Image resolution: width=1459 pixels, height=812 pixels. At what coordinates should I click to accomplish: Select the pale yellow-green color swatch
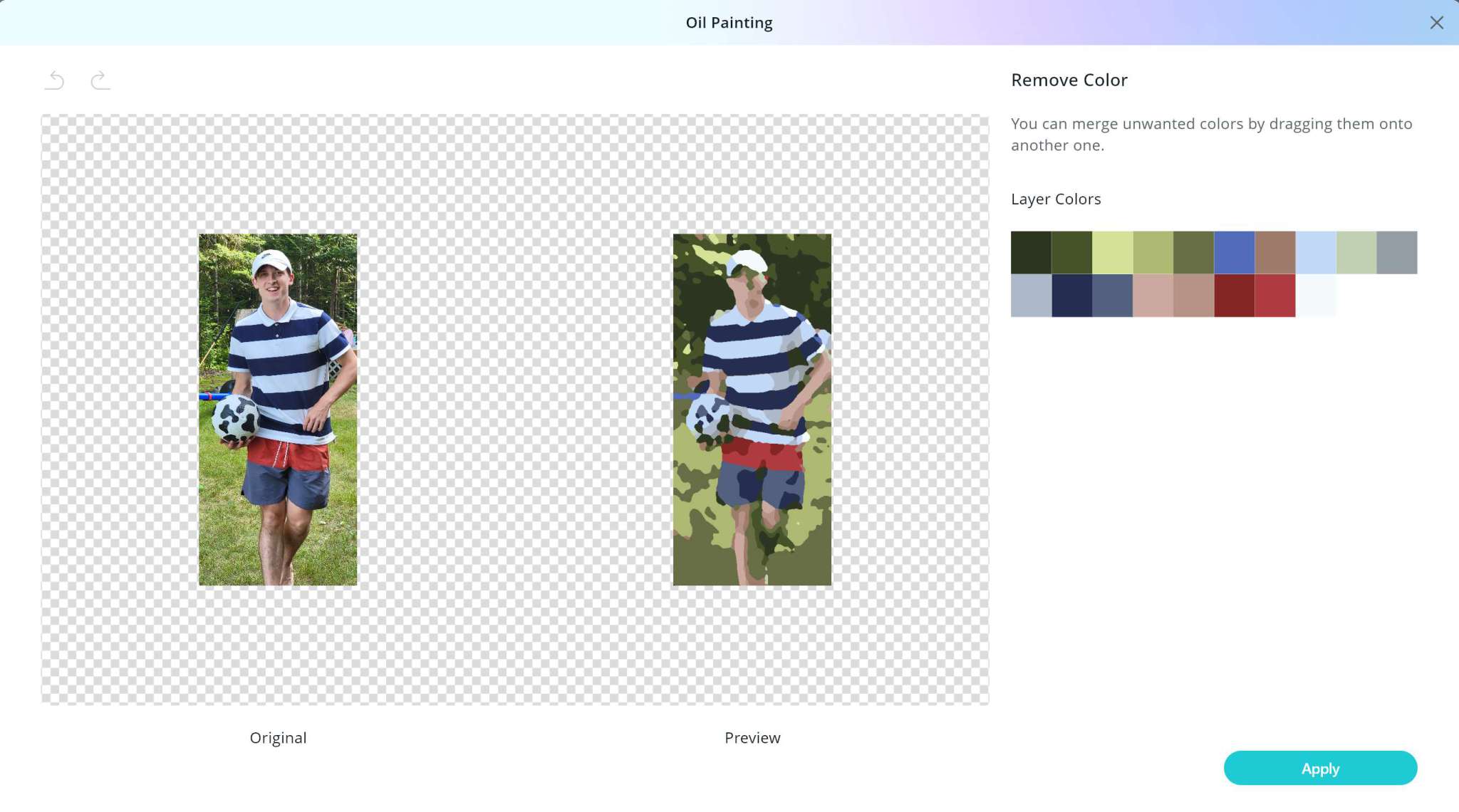[x=1112, y=252]
